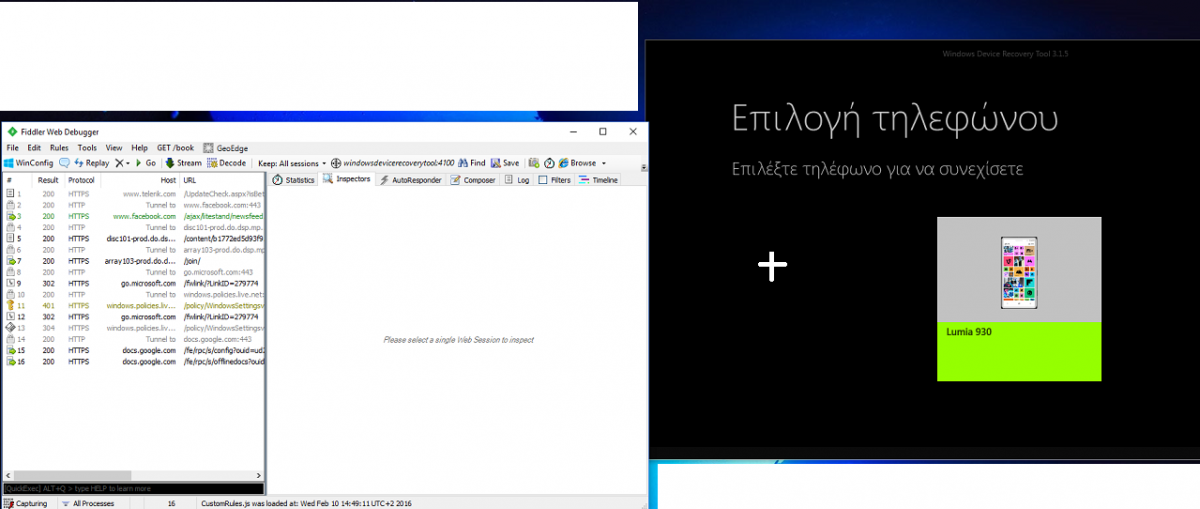The height and width of the screenshot is (509, 1200).
Task: Click the QuickExec command input box
Action: tap(133, 488)
